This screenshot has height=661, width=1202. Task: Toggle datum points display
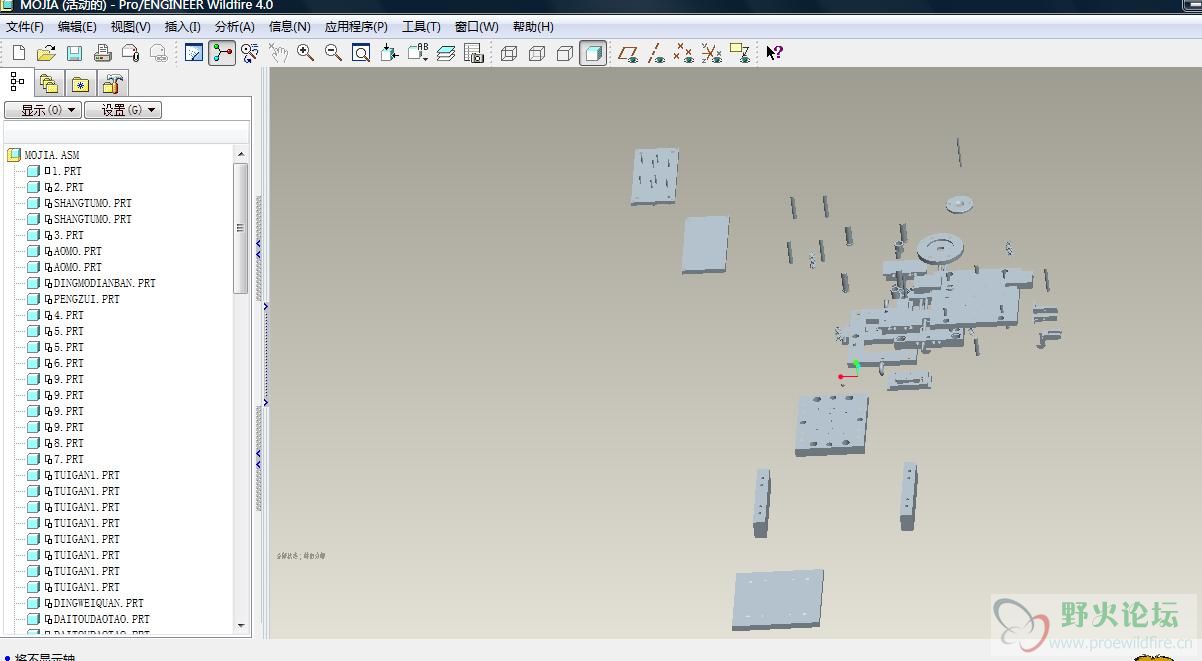(x=684, y=53)
